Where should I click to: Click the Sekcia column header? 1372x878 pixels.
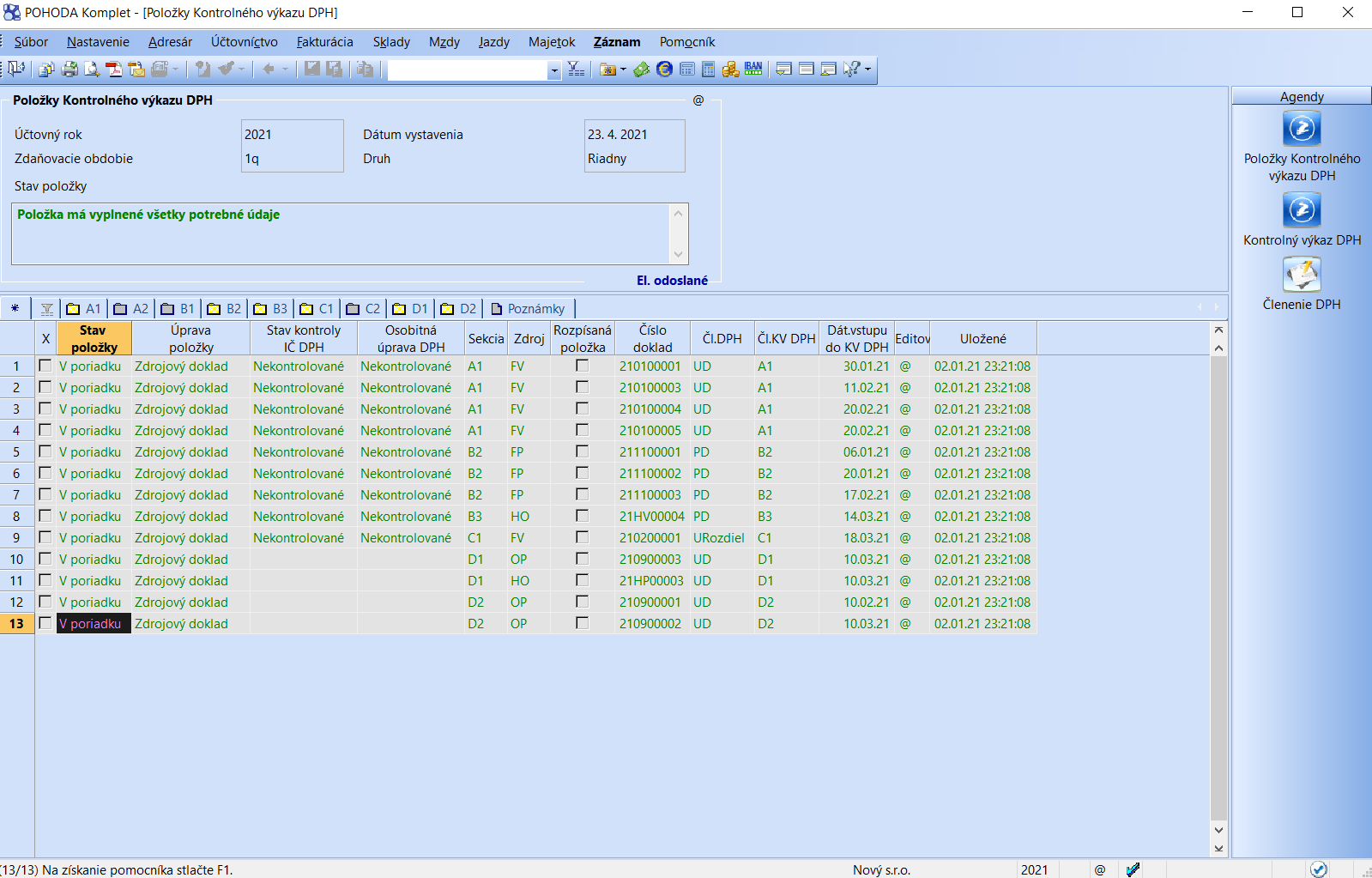point(486,338)
